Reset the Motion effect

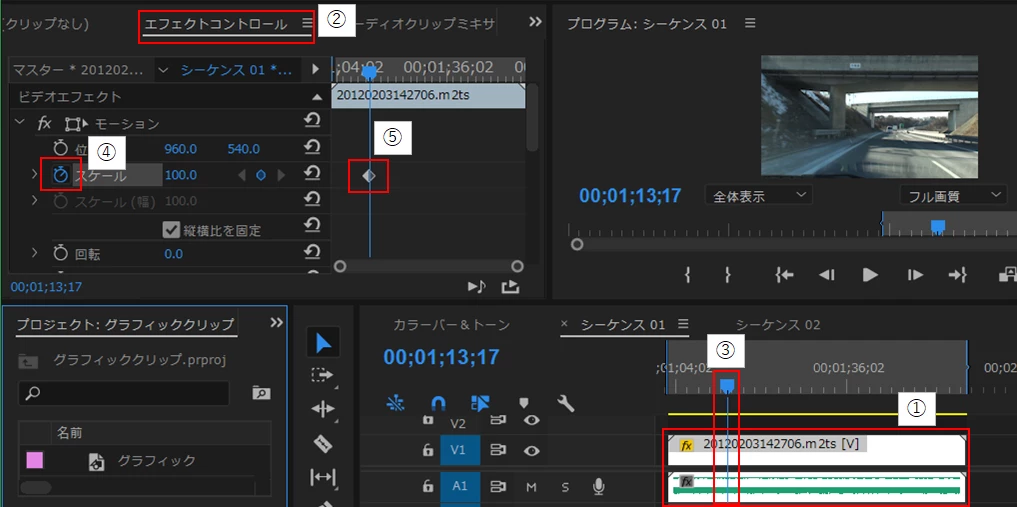coord(312,123)
